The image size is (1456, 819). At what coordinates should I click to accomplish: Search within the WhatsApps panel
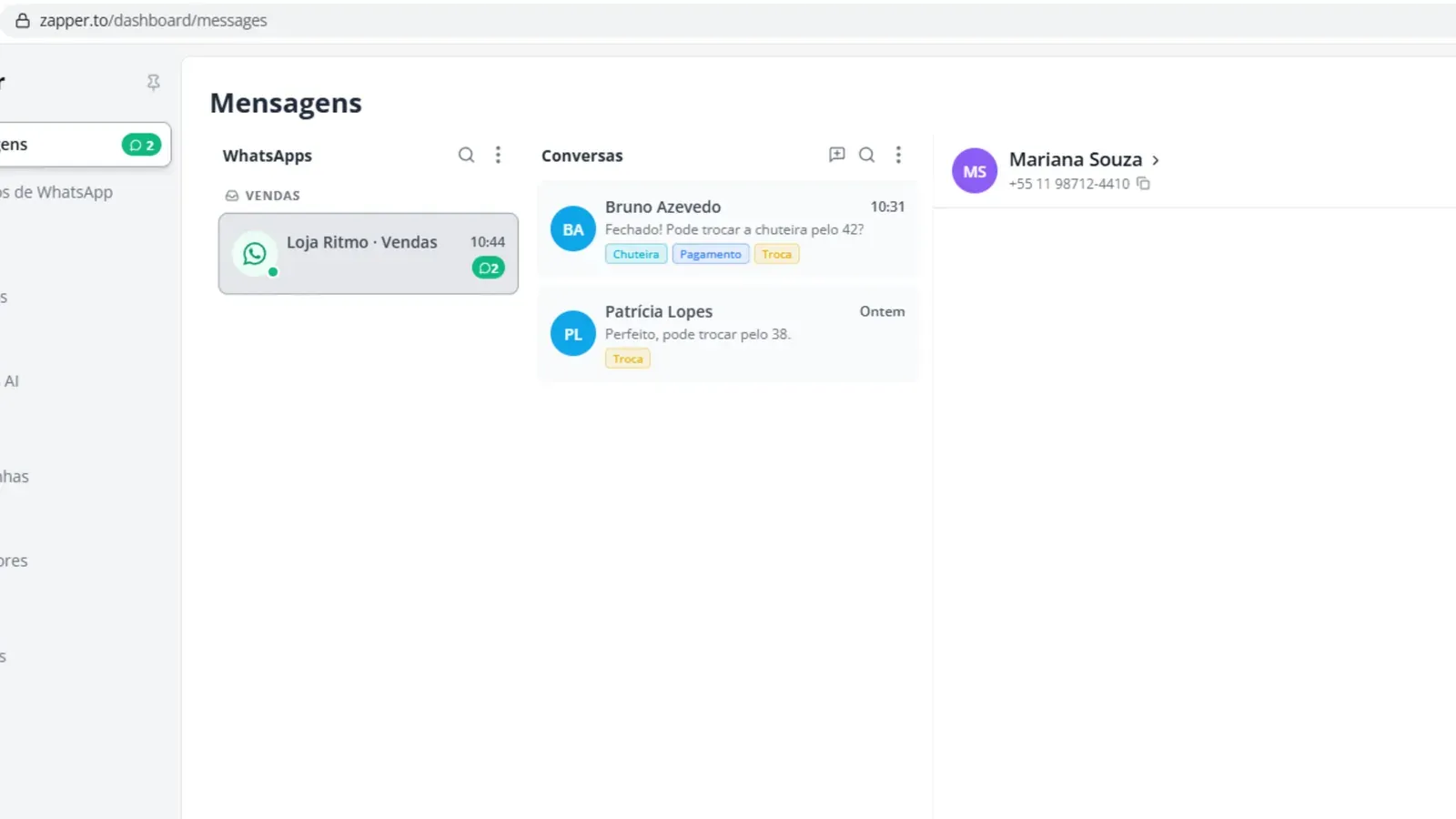pos(466,155)
